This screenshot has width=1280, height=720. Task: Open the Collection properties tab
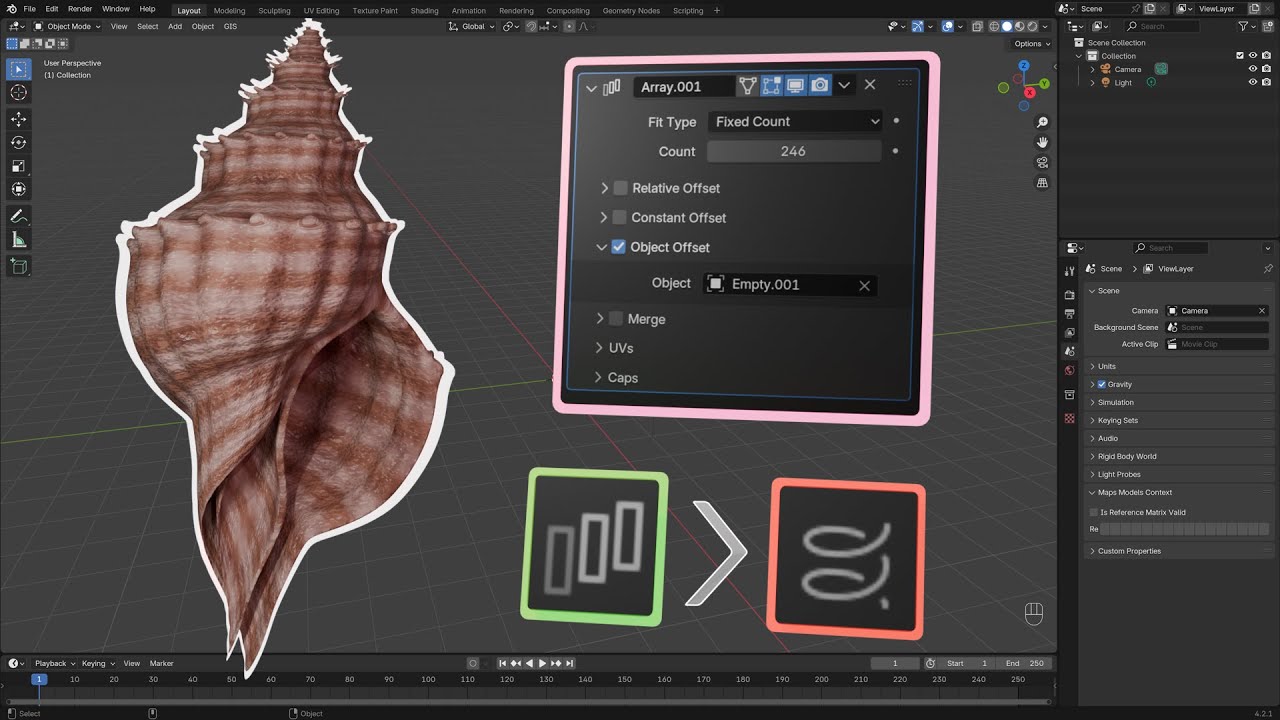click(1069, 395)
